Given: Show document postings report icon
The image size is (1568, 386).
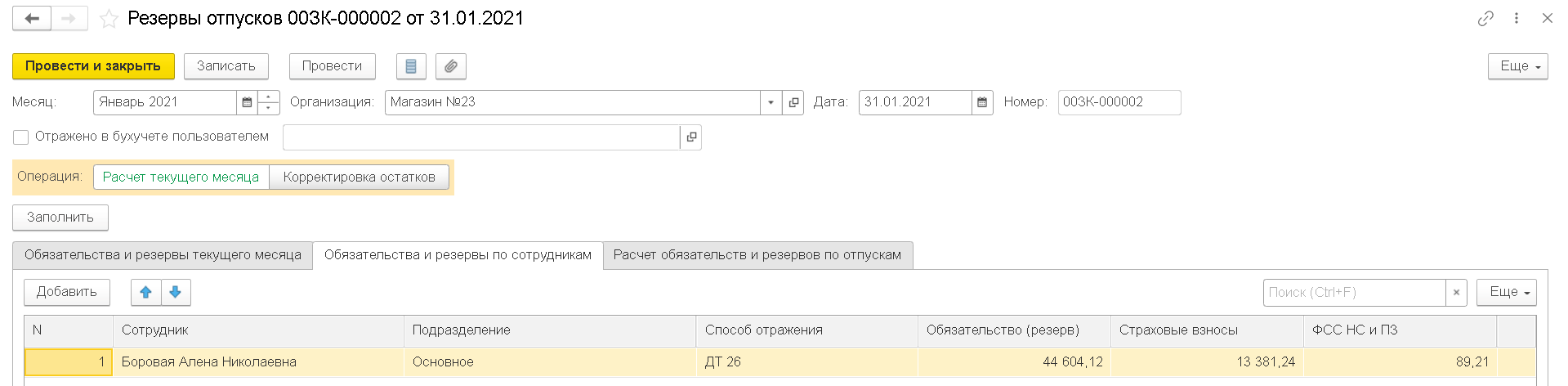Looking at the screenshot, I should coord(411,66).
